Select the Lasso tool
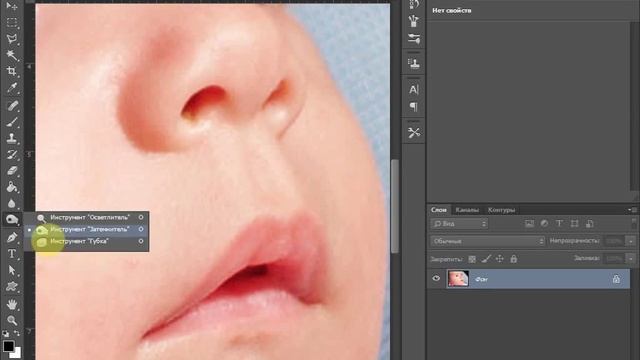The height and width of the screenshot is (360, 640). [x=12, y=39]
